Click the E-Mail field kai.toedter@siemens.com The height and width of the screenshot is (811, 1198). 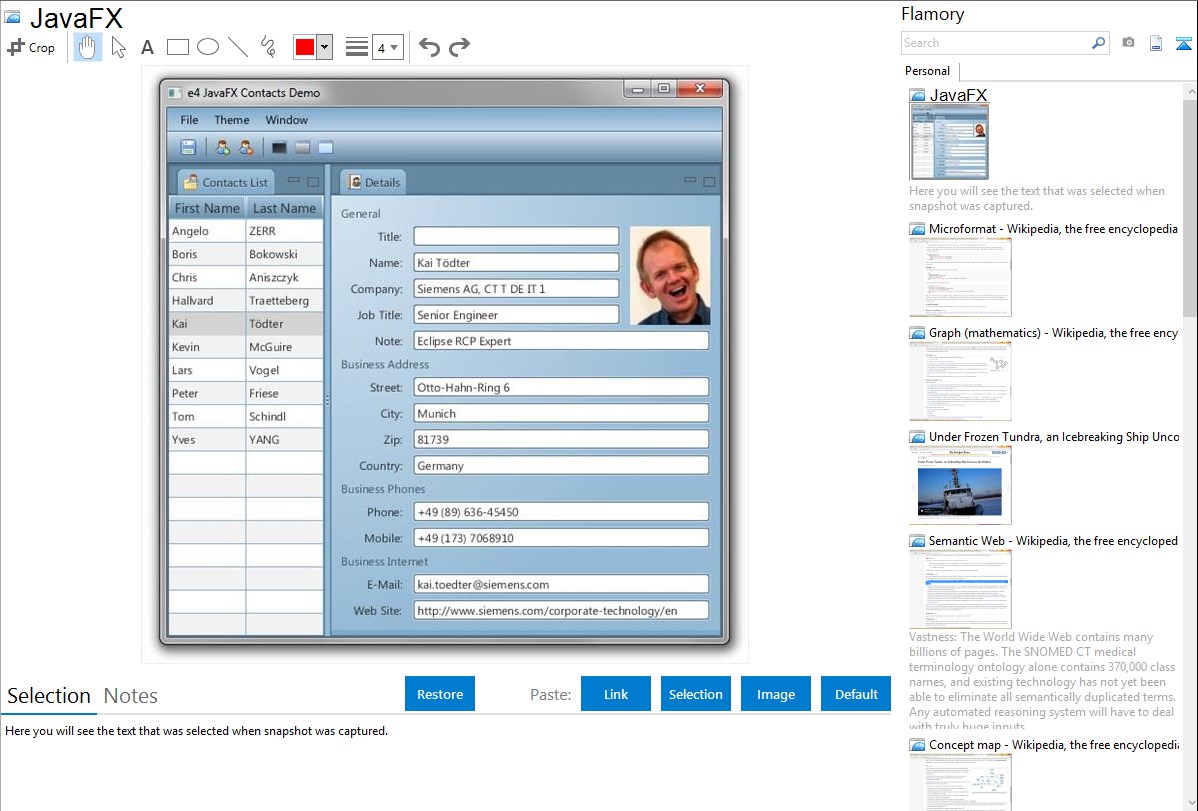tap(561, 584)
